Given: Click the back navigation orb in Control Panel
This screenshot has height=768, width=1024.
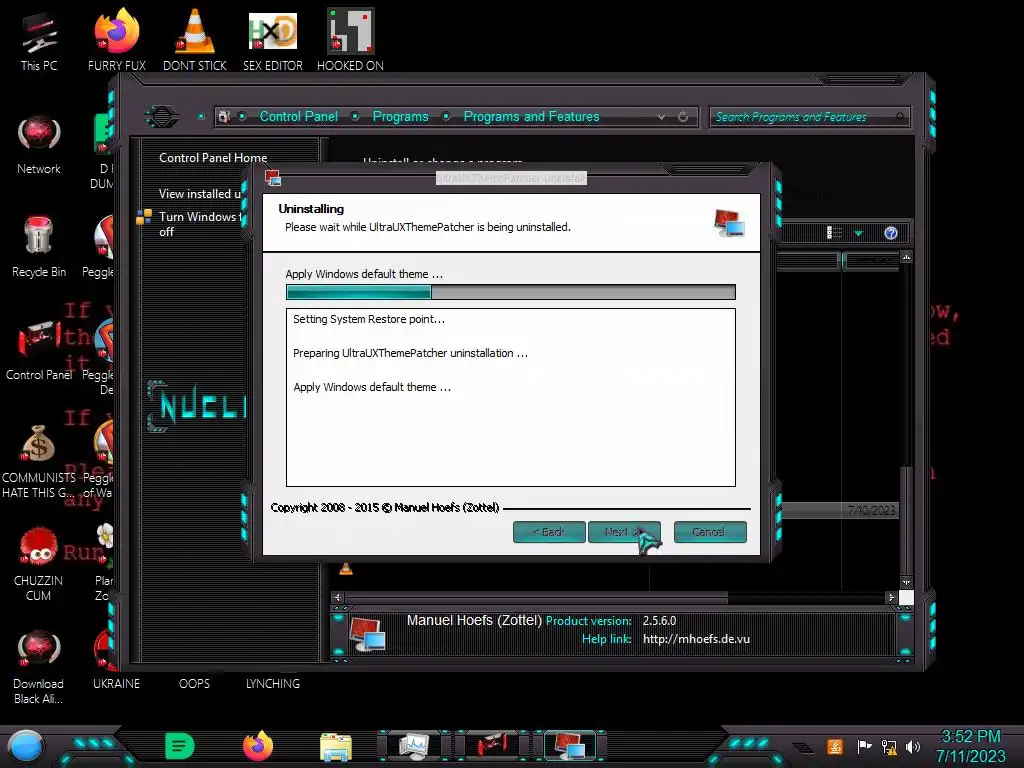Looking at the screenshot, I should [x=162, y=117].
